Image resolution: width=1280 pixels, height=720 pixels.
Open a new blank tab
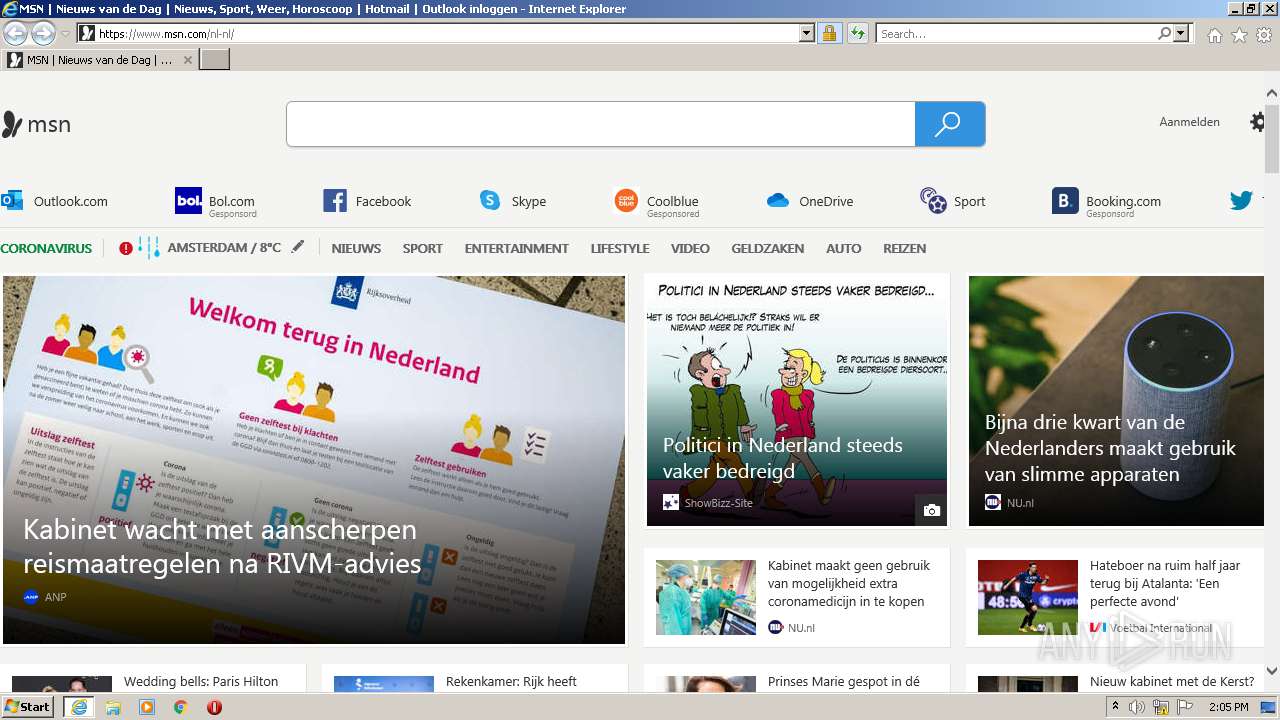[x=215, y=60]
